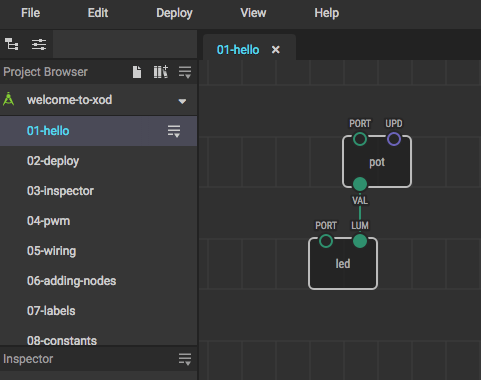Click the LUM input pin on led node
481x380 pixels.
[360, 241]
